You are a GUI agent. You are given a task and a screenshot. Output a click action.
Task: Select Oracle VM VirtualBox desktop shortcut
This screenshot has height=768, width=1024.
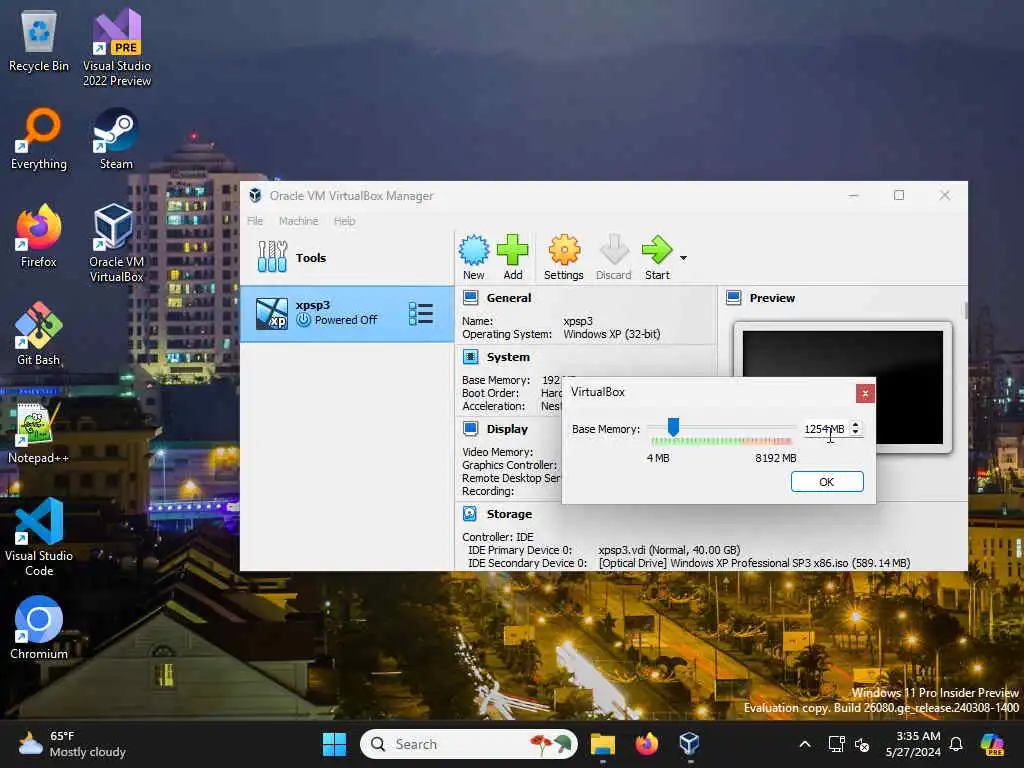tap(116, 243)
